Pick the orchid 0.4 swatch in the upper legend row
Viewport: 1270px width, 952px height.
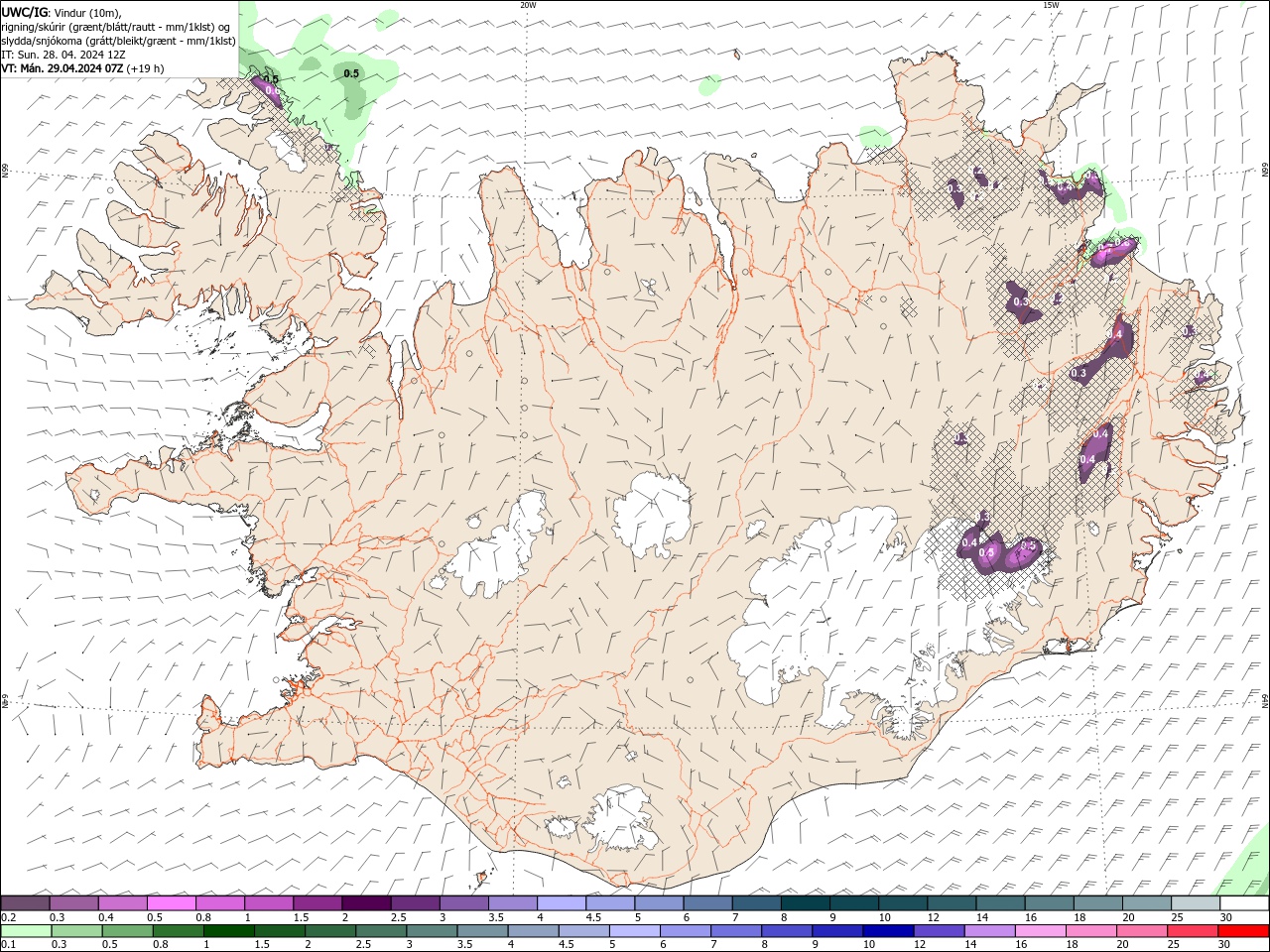click(122, 902)
